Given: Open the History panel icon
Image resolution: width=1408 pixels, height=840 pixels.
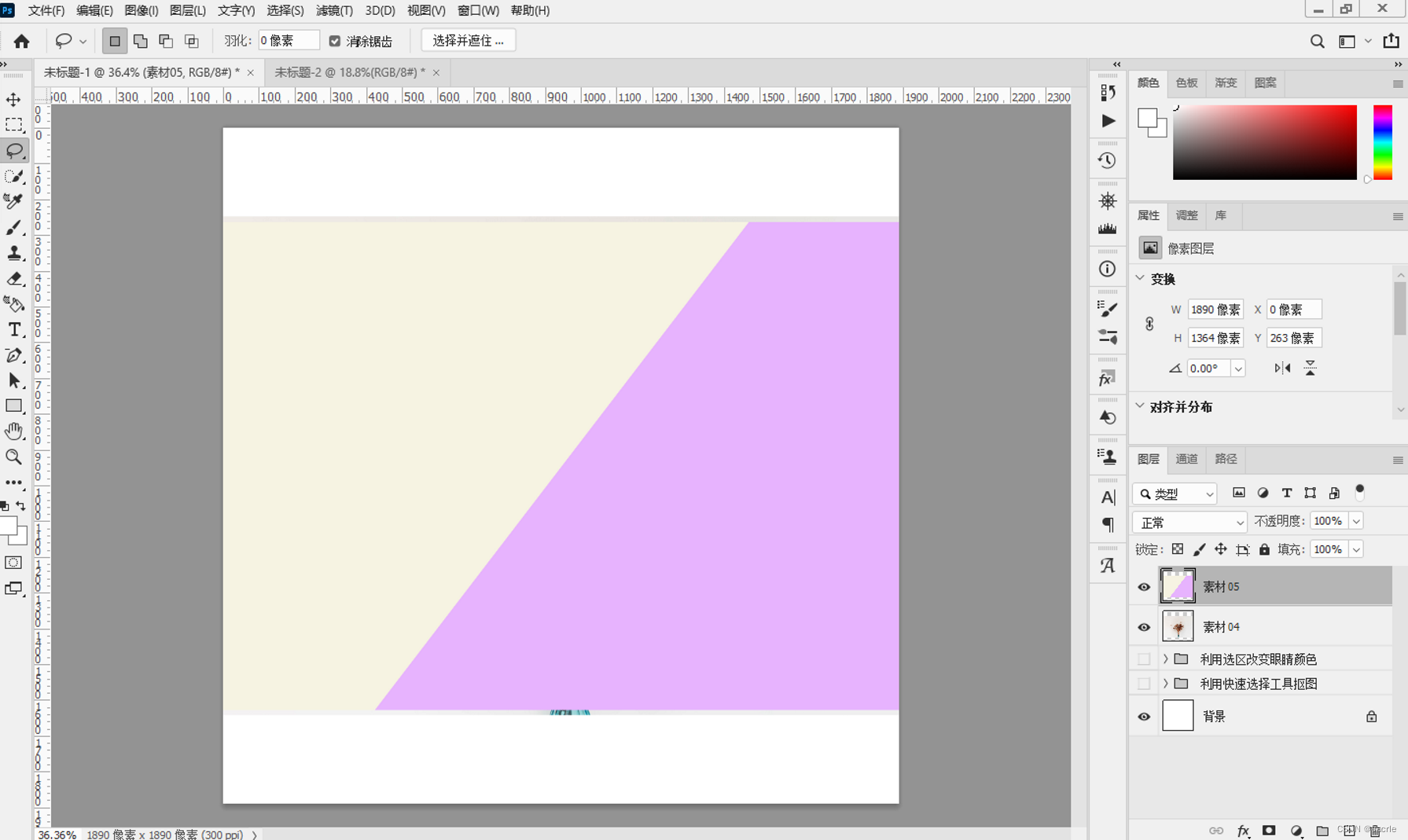Looking at the screenshot, I should [1107, 160].
